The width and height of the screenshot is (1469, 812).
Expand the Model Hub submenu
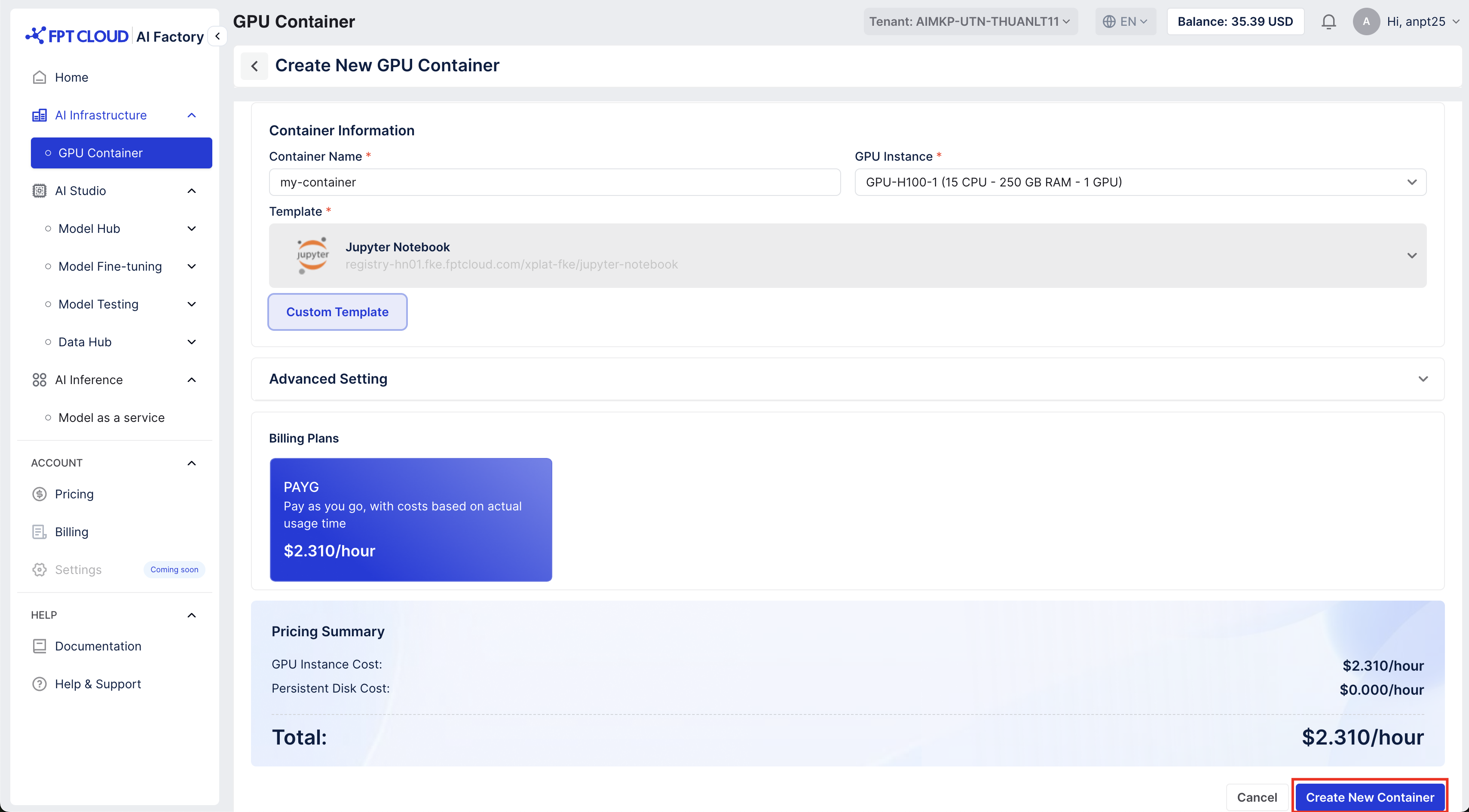pyautogui.click(x=192, y=229)
